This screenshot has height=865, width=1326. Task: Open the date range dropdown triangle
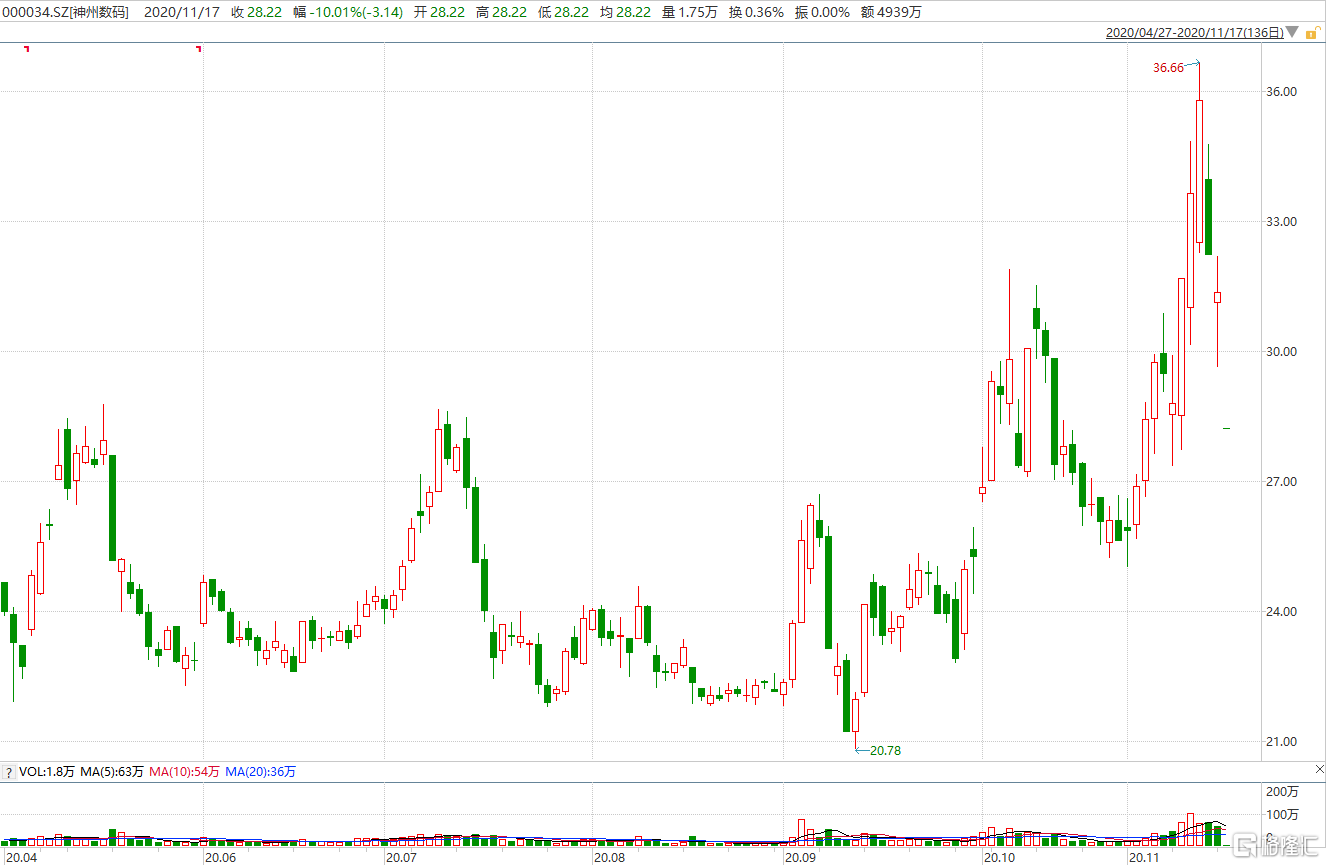coord(1293,33)
